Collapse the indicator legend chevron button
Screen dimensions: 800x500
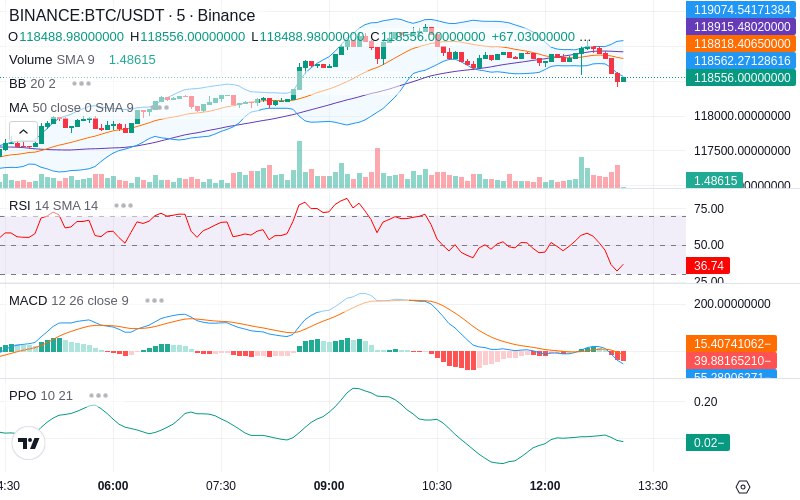coord(23,132)
